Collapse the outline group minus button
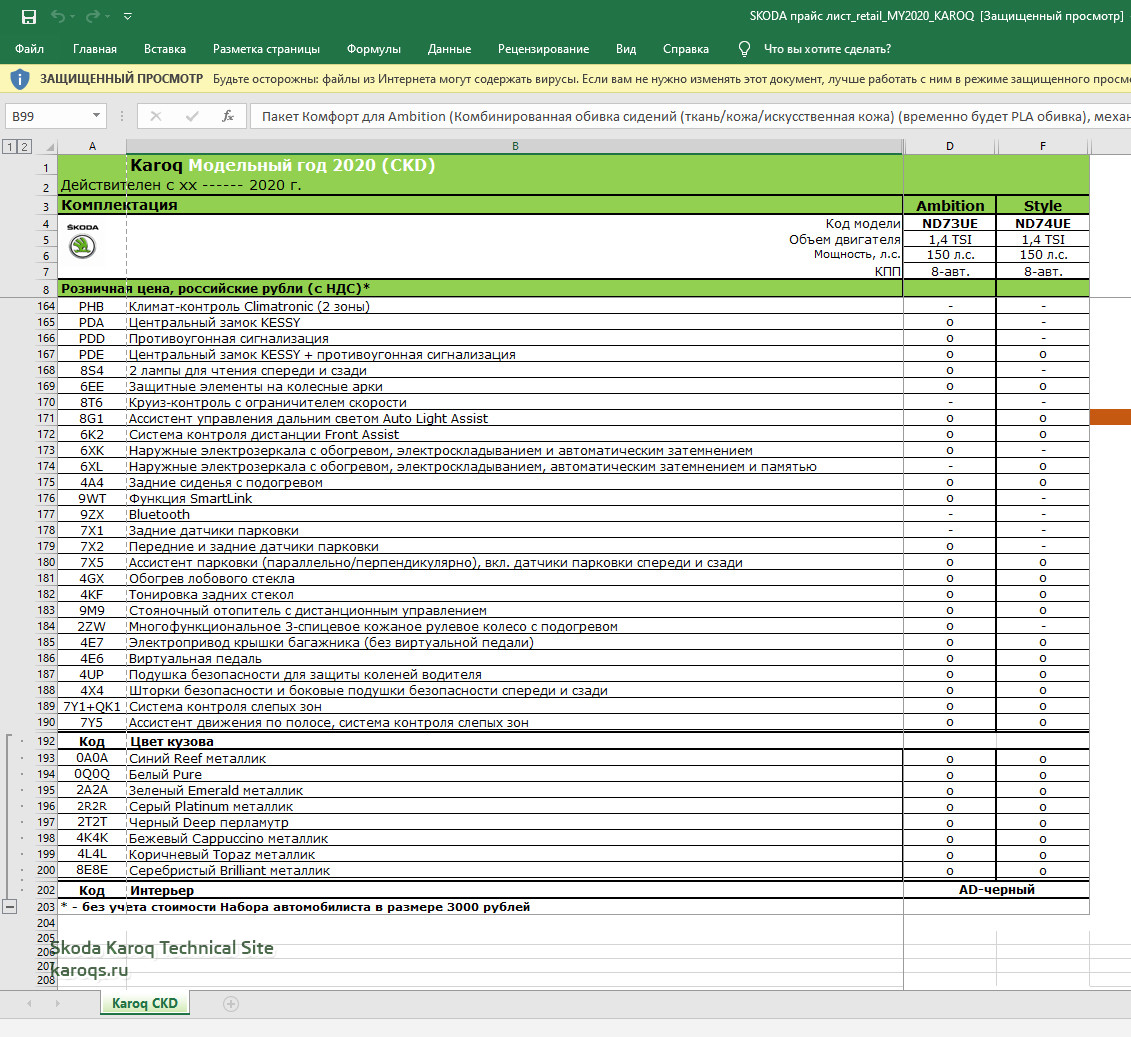The height and width of the screenshot is (1037, 1131). 9,907
